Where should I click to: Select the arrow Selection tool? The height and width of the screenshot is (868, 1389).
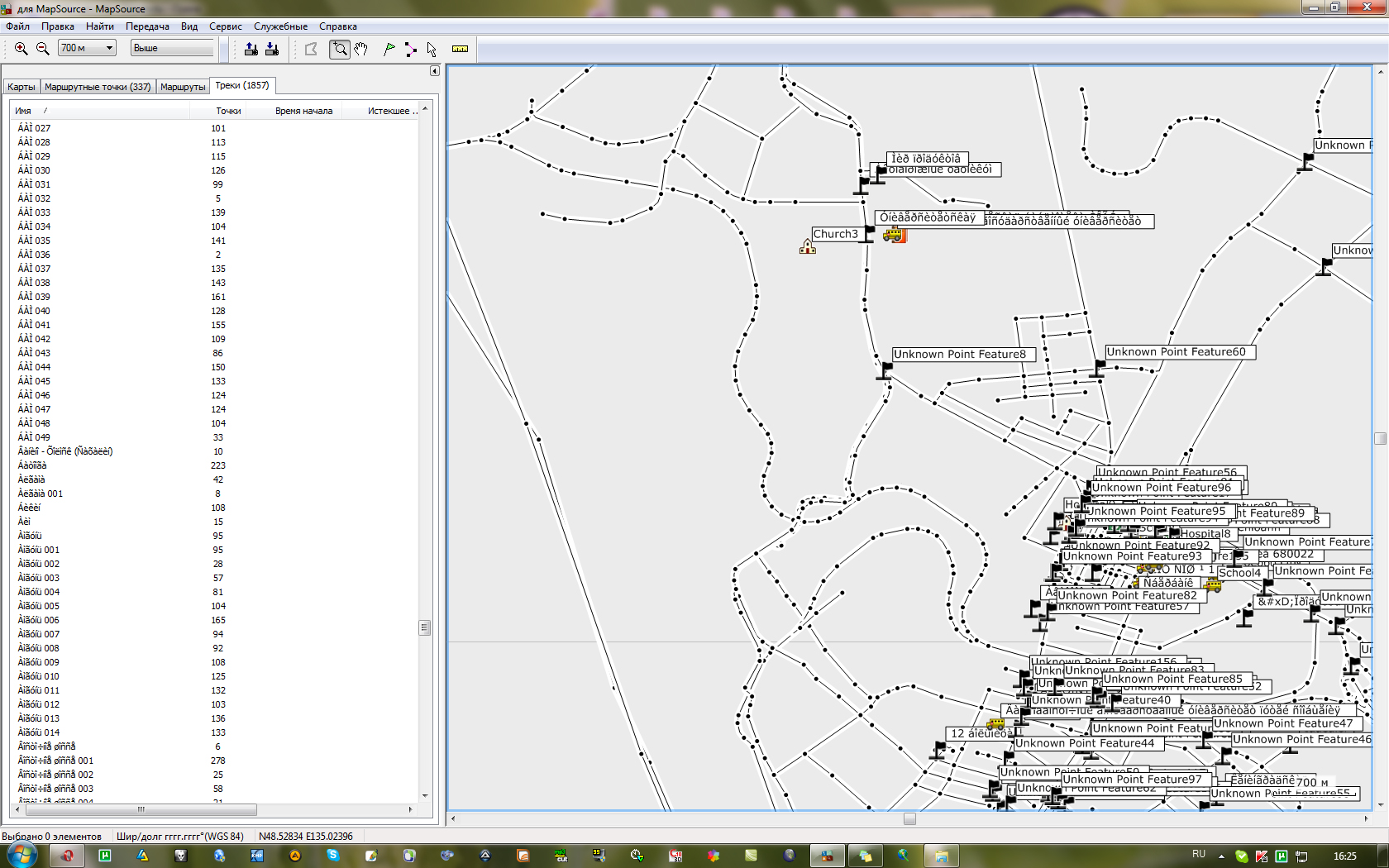coord(432,49)
